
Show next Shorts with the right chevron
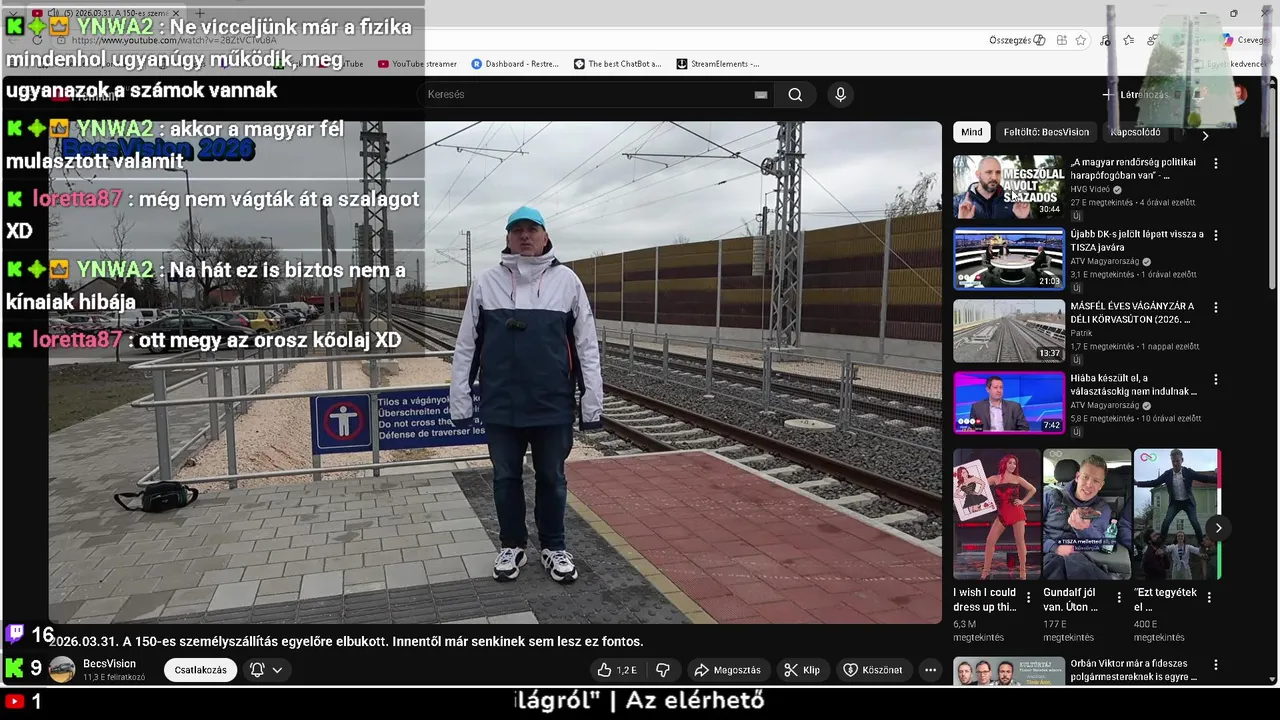(1218, 528)
